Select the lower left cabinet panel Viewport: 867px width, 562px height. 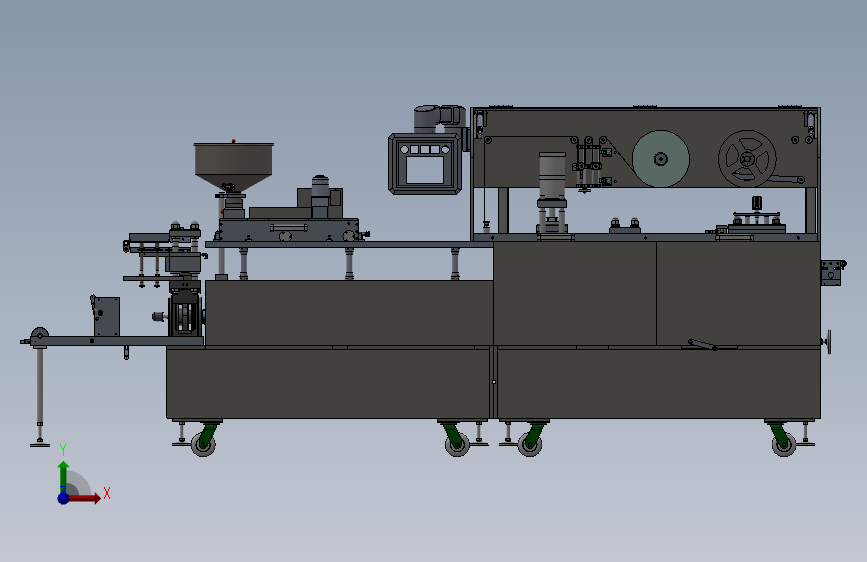coord(328,383)
